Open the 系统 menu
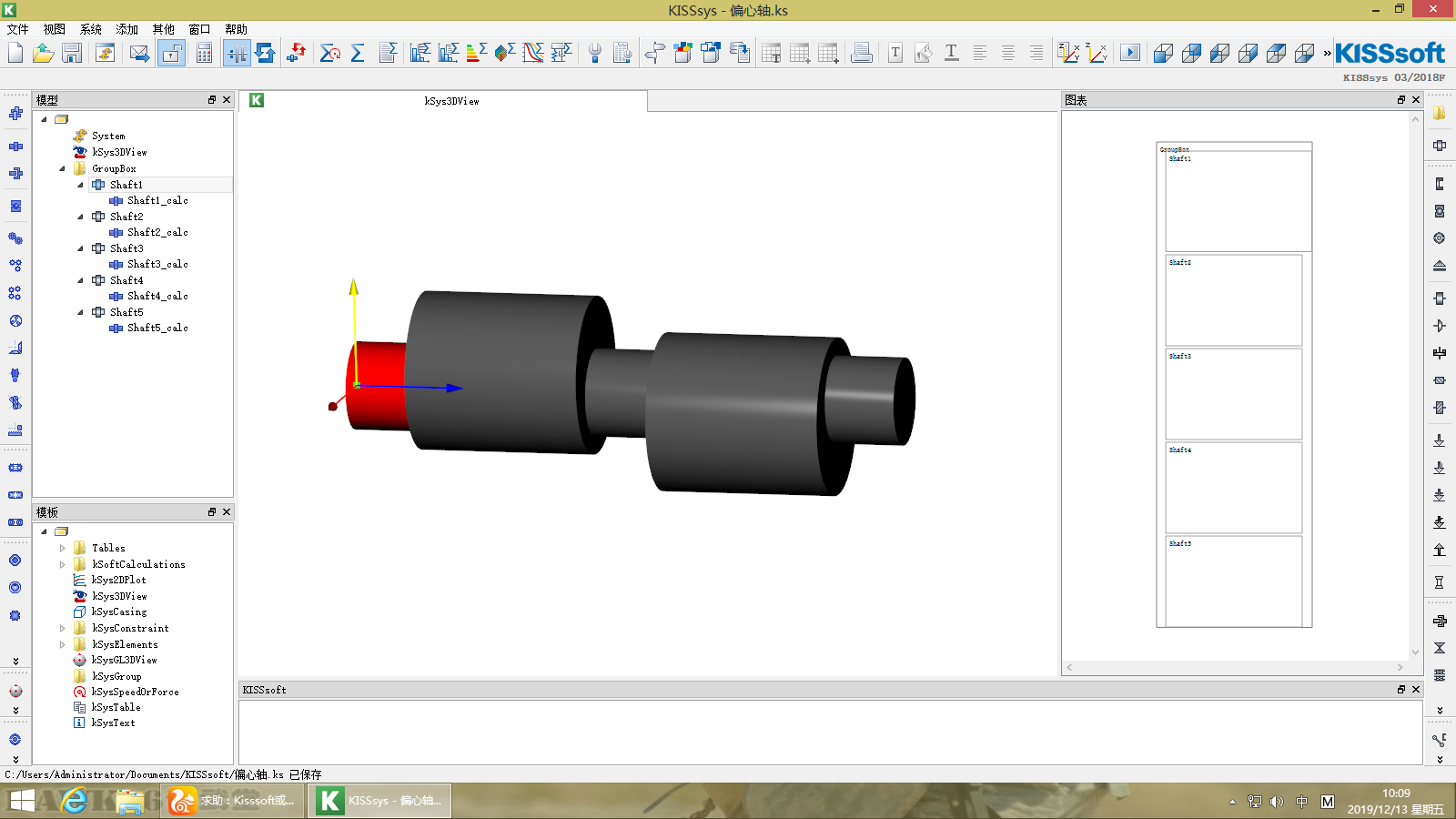 [x=91, y=29]
